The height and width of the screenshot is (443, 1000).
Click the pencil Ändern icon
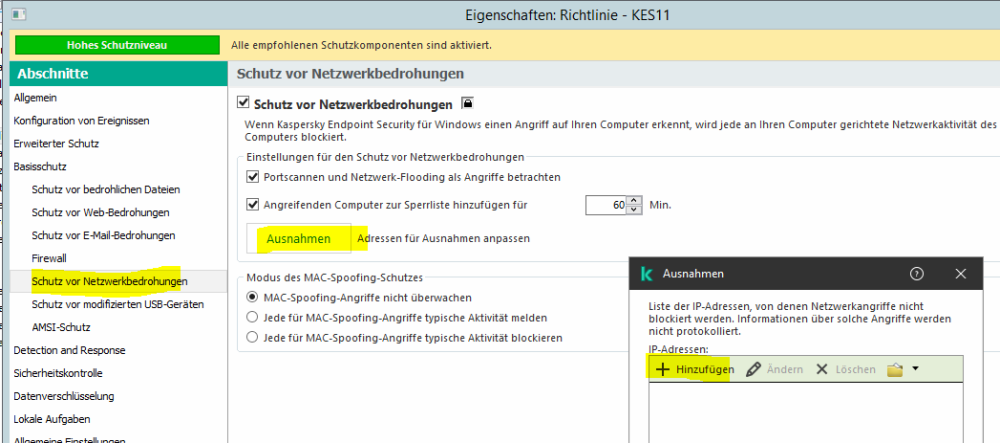click(753, 369)
